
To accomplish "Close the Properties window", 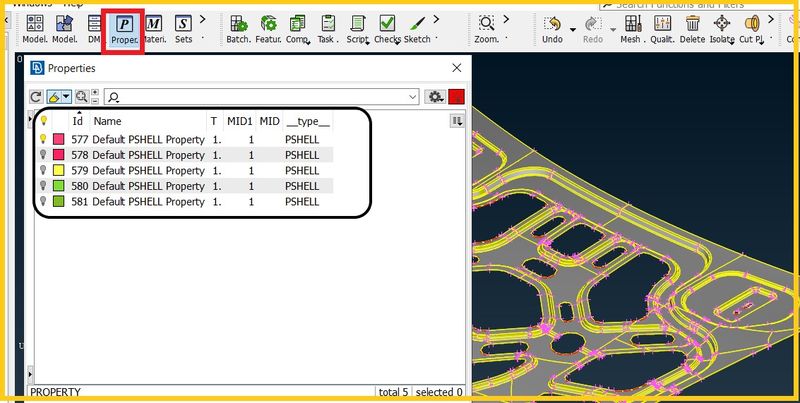I will coord(457,68).
